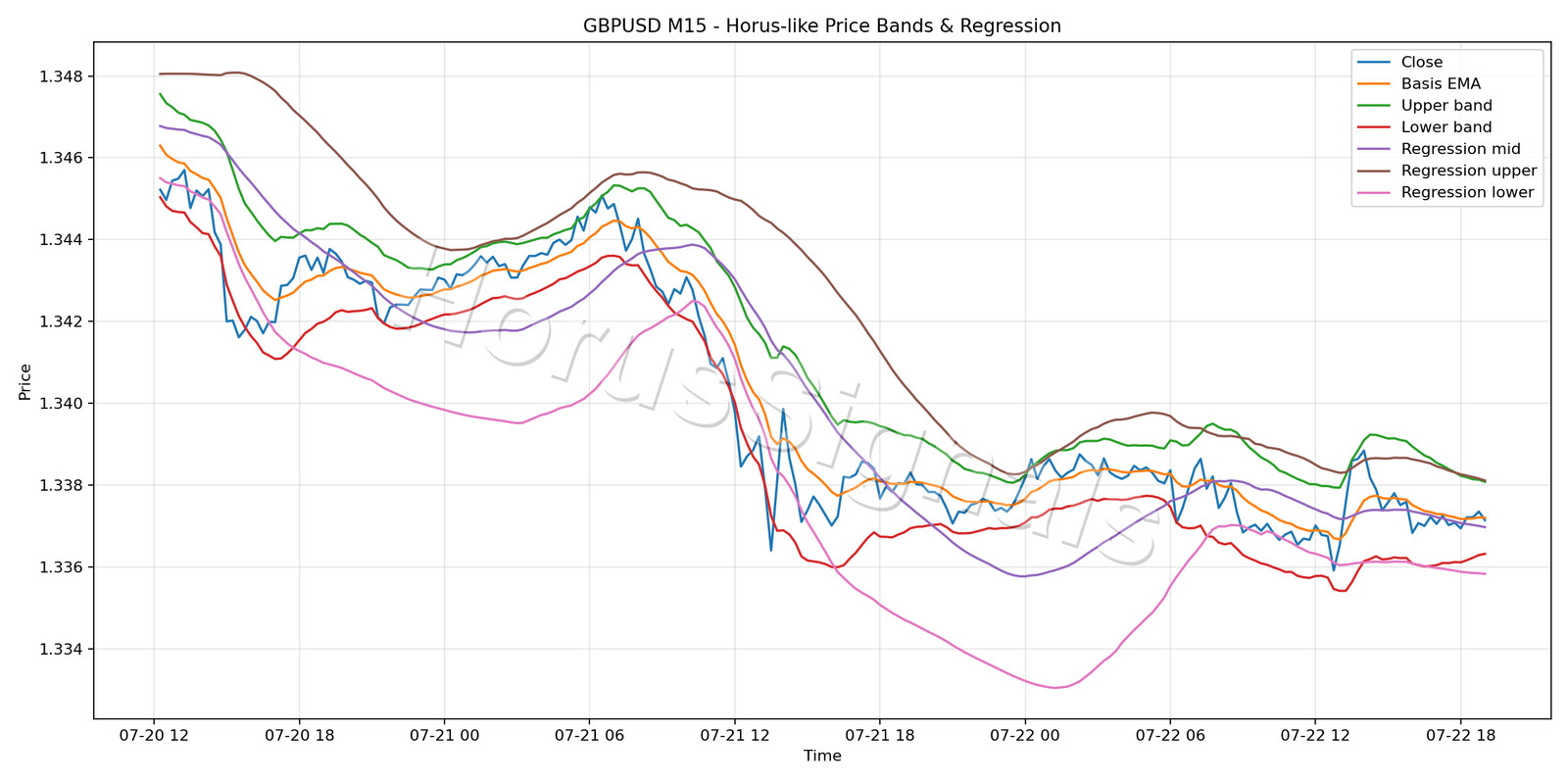Screen dimensions: 1568x784
Task: Click the red Lower band swatch in legend
Action: 1374,127
